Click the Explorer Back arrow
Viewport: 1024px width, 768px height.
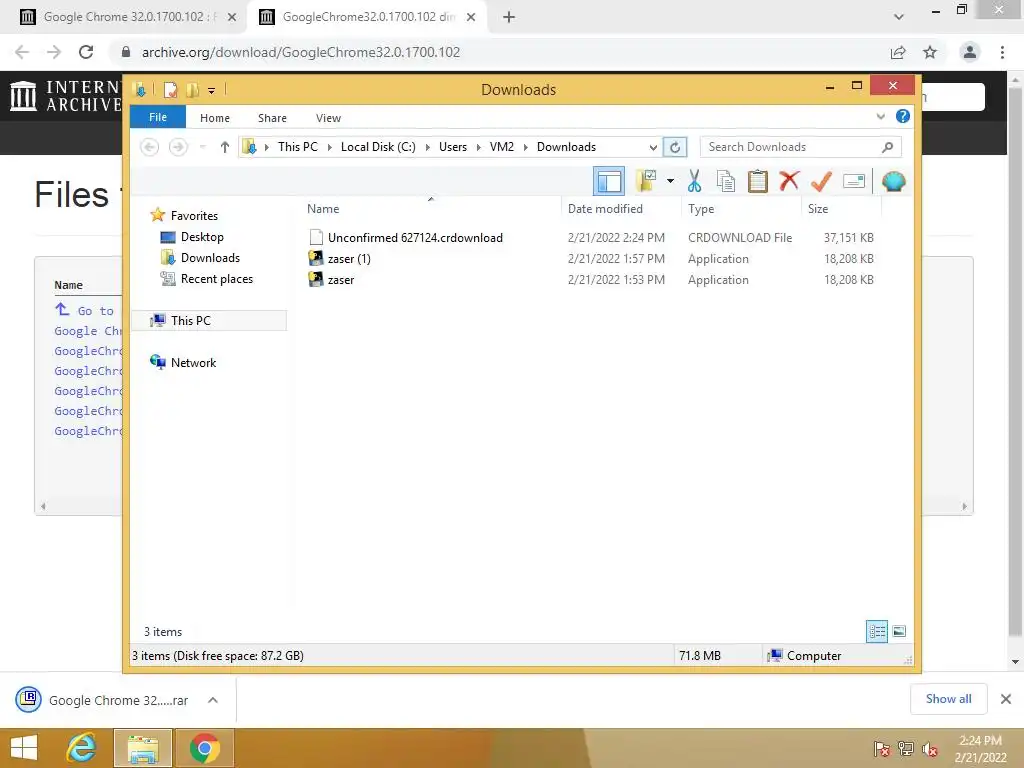pos(150,147)
